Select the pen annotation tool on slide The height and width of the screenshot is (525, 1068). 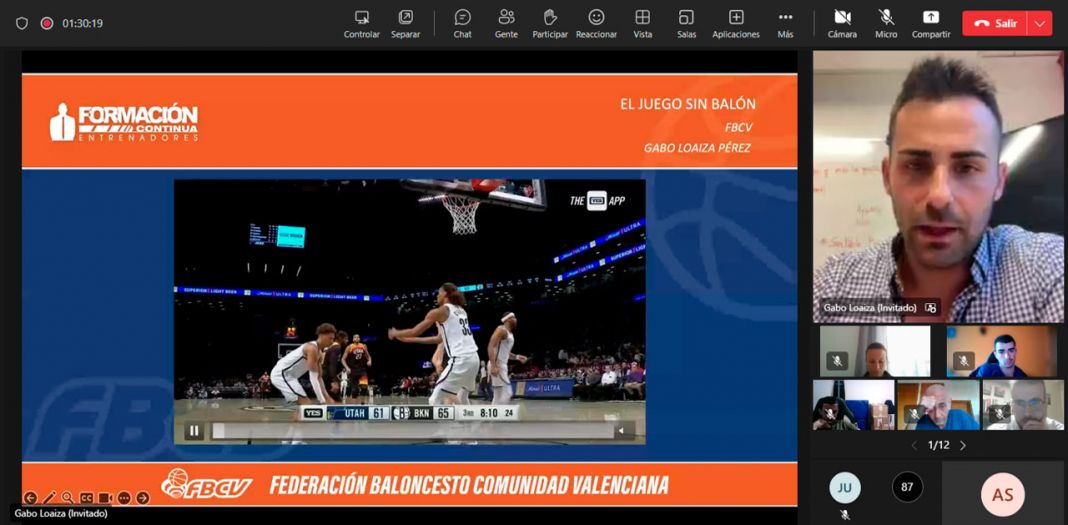(x=49, y=498)
